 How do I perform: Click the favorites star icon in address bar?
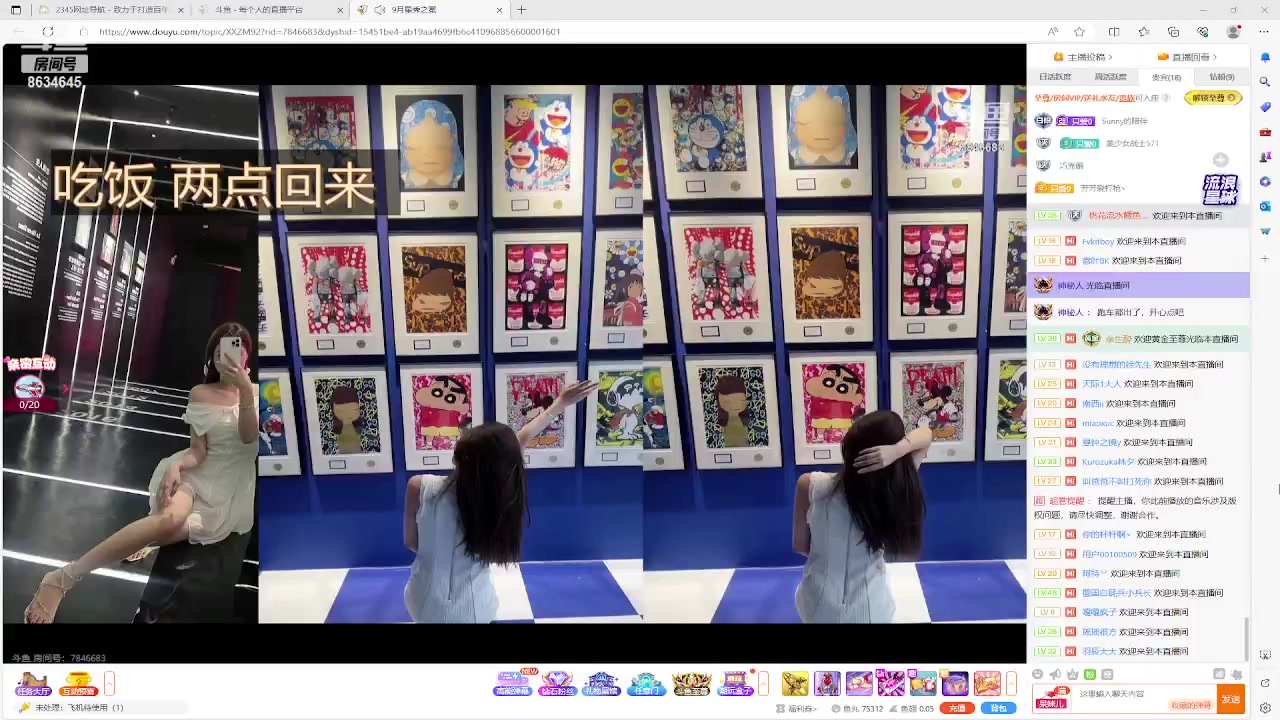pyautogui.click(x=1079, y=32)
